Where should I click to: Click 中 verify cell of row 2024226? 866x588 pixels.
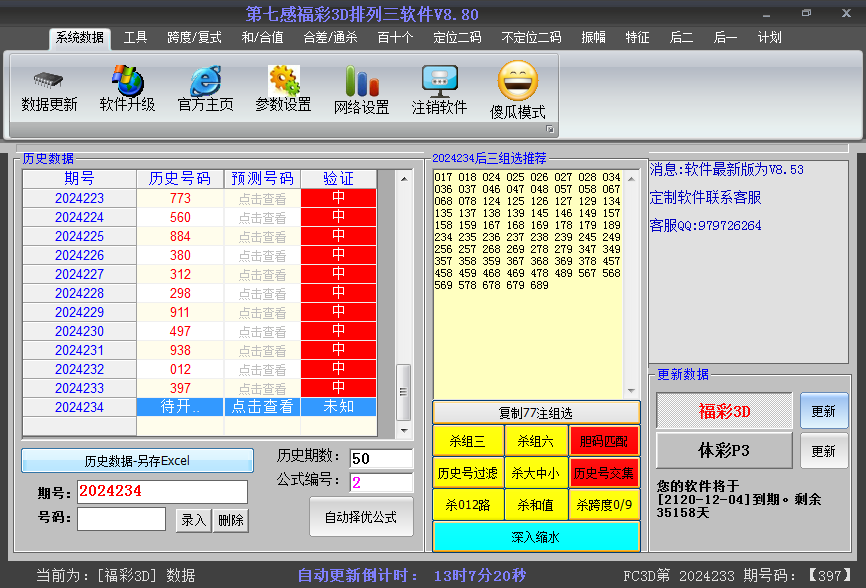click(339, 255)
